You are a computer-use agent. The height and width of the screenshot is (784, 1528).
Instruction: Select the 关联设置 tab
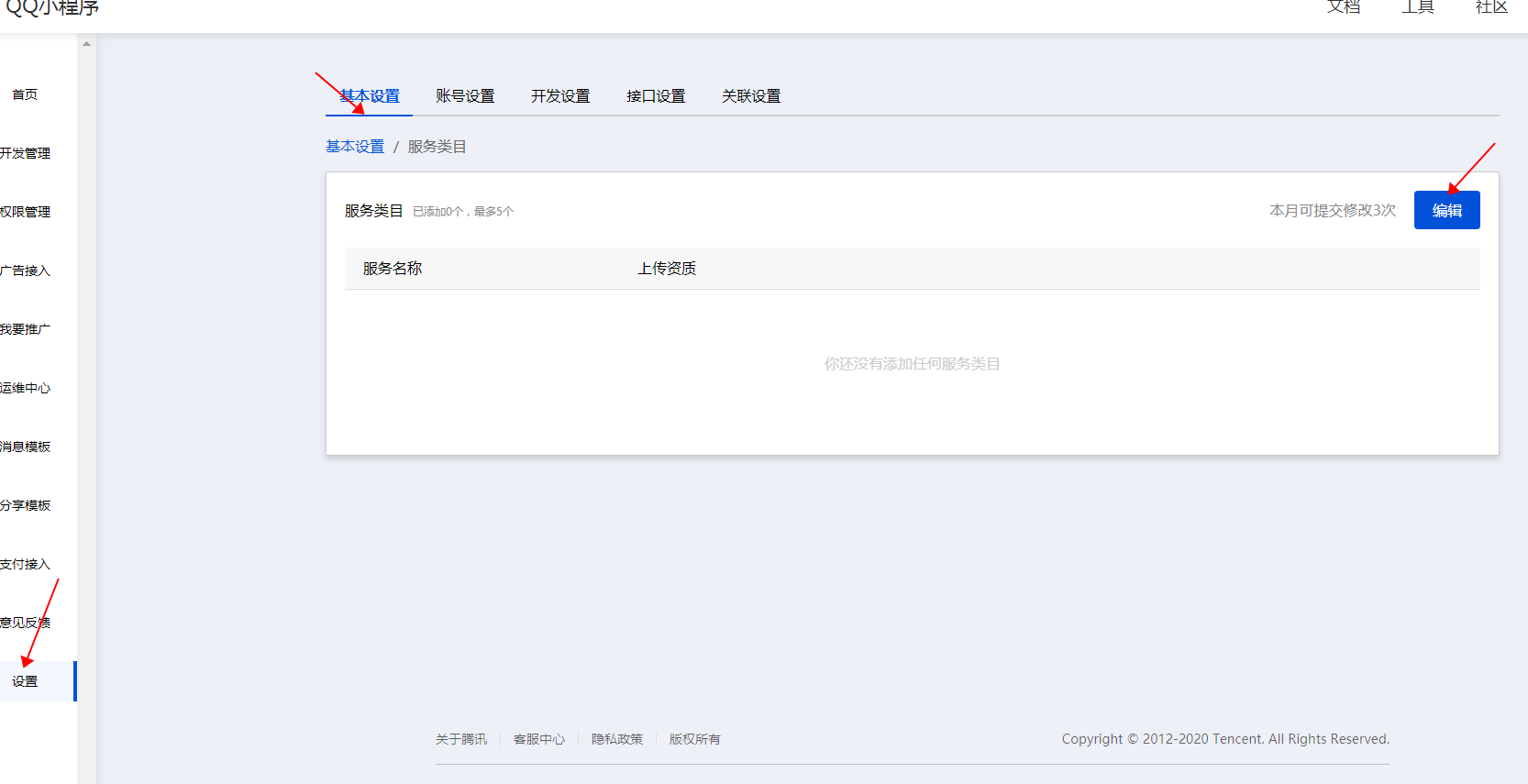751,96
